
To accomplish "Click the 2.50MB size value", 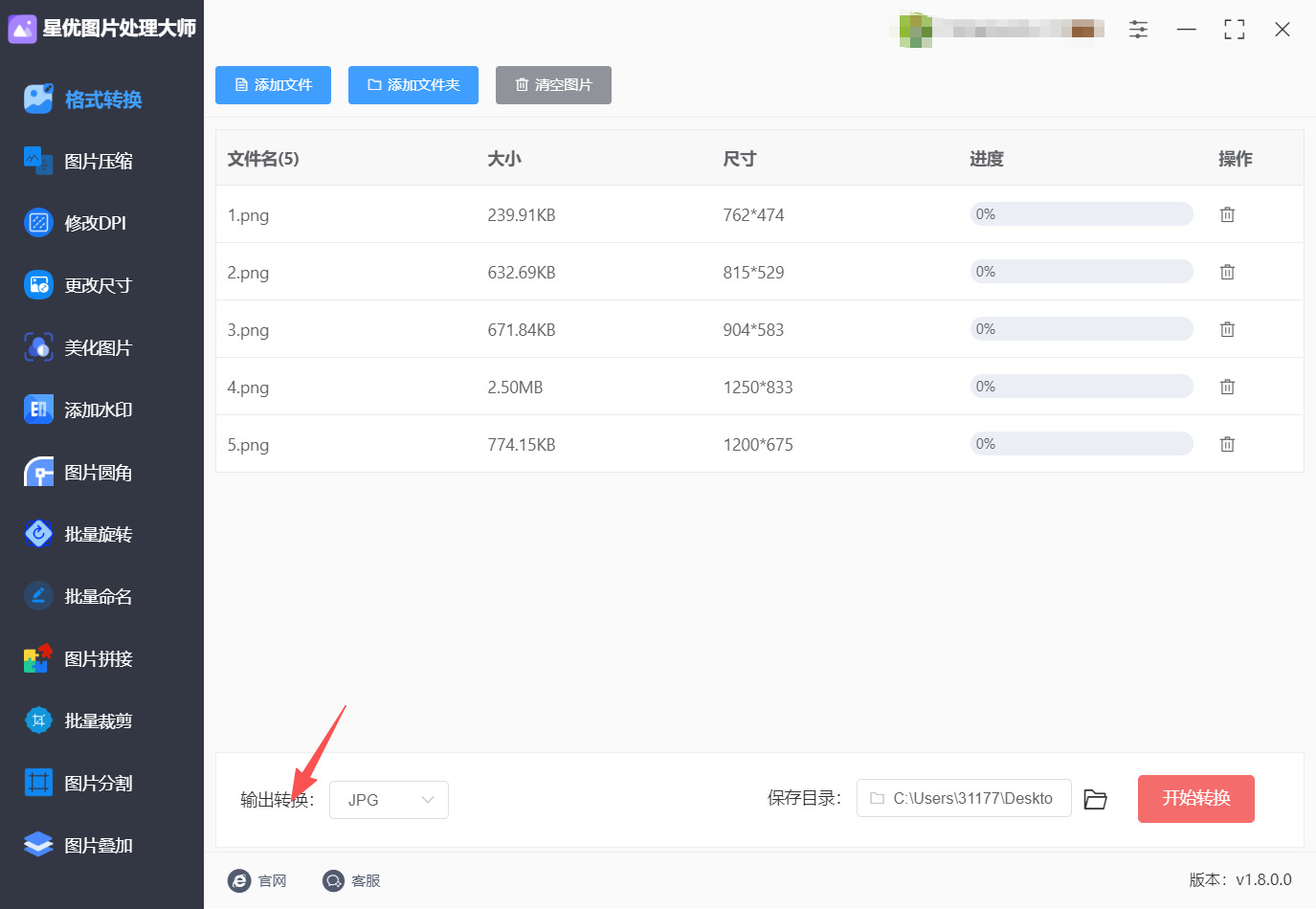I will pyautogui.click(x=515, y=388).
